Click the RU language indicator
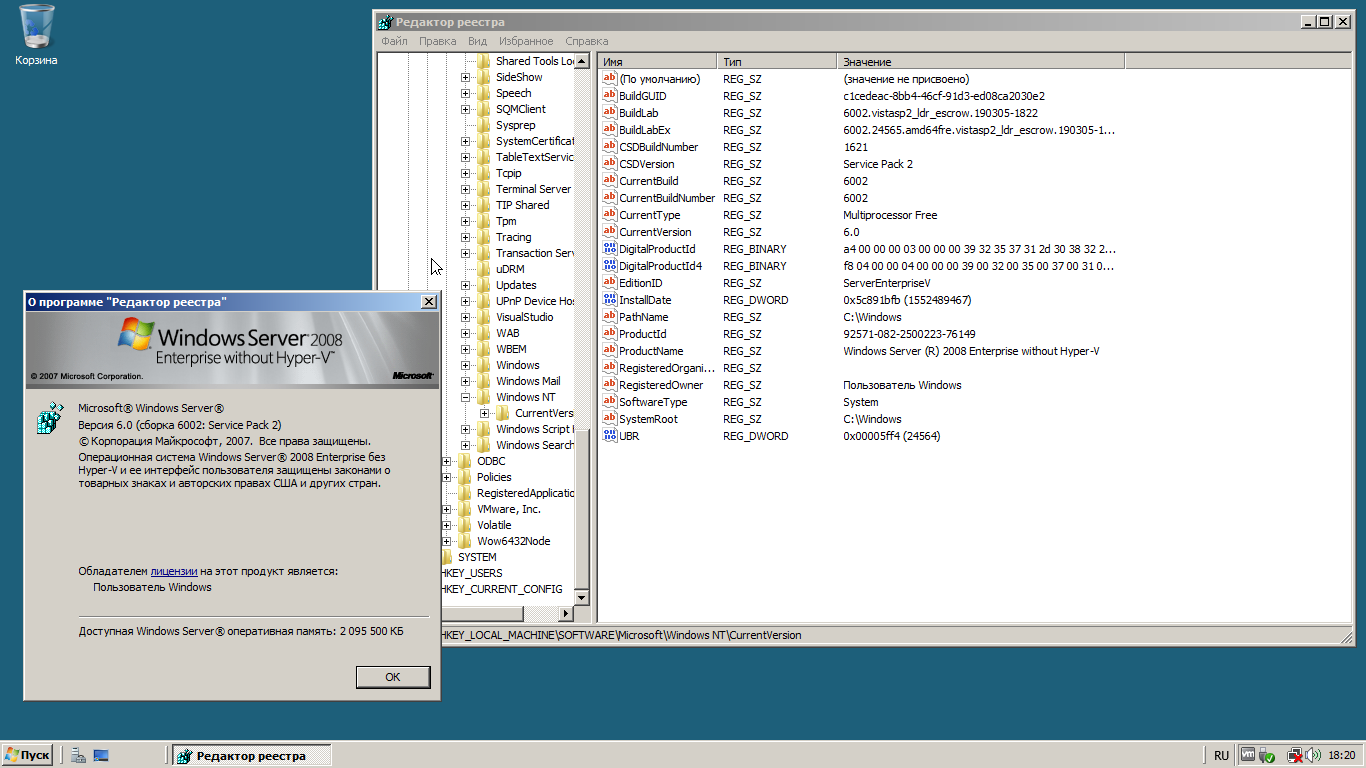 (x=1221, y=756)
